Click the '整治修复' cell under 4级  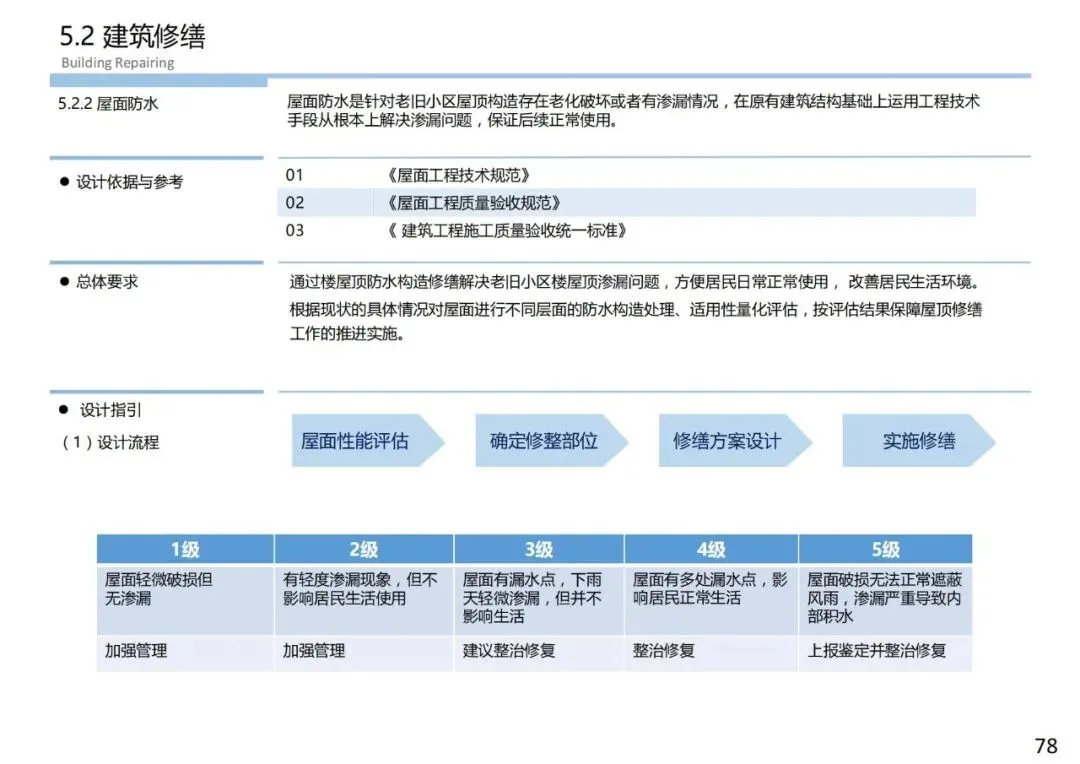(712, 652)
